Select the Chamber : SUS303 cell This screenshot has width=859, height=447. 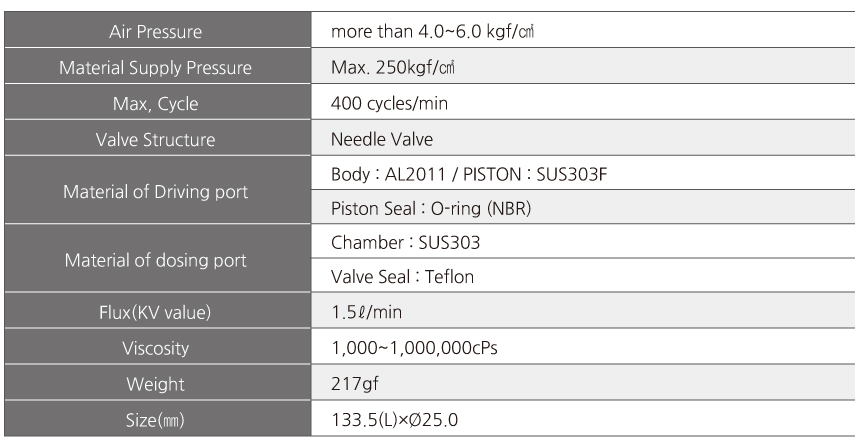tap(583, 241)
